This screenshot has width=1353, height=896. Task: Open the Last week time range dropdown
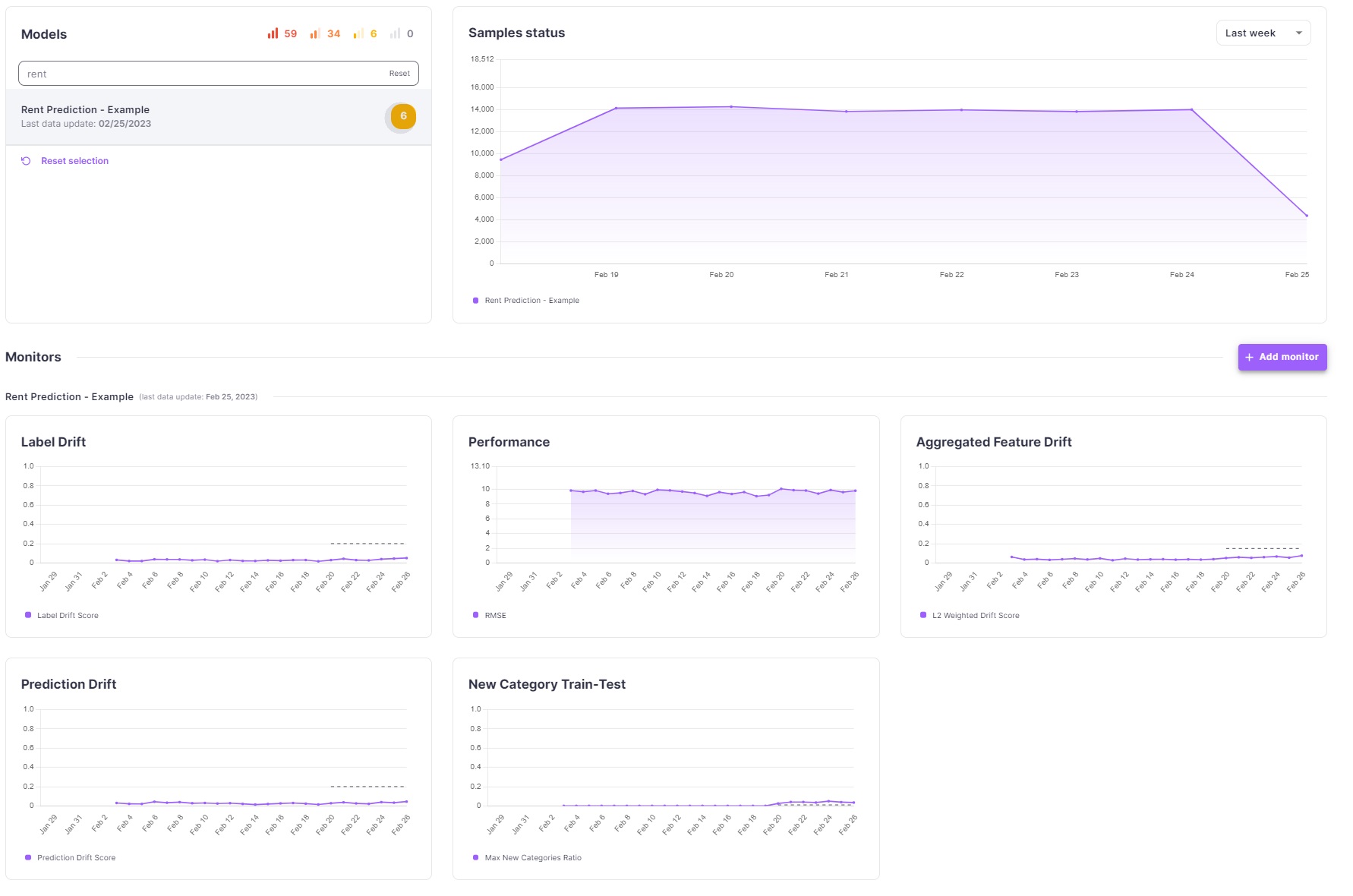(x=1263, y=33)
